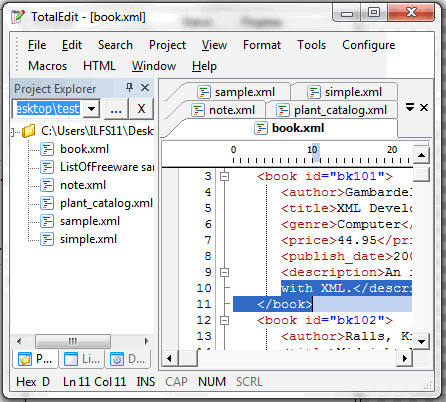Click the editor horizontal scroll right arrow

click(405, 359)
